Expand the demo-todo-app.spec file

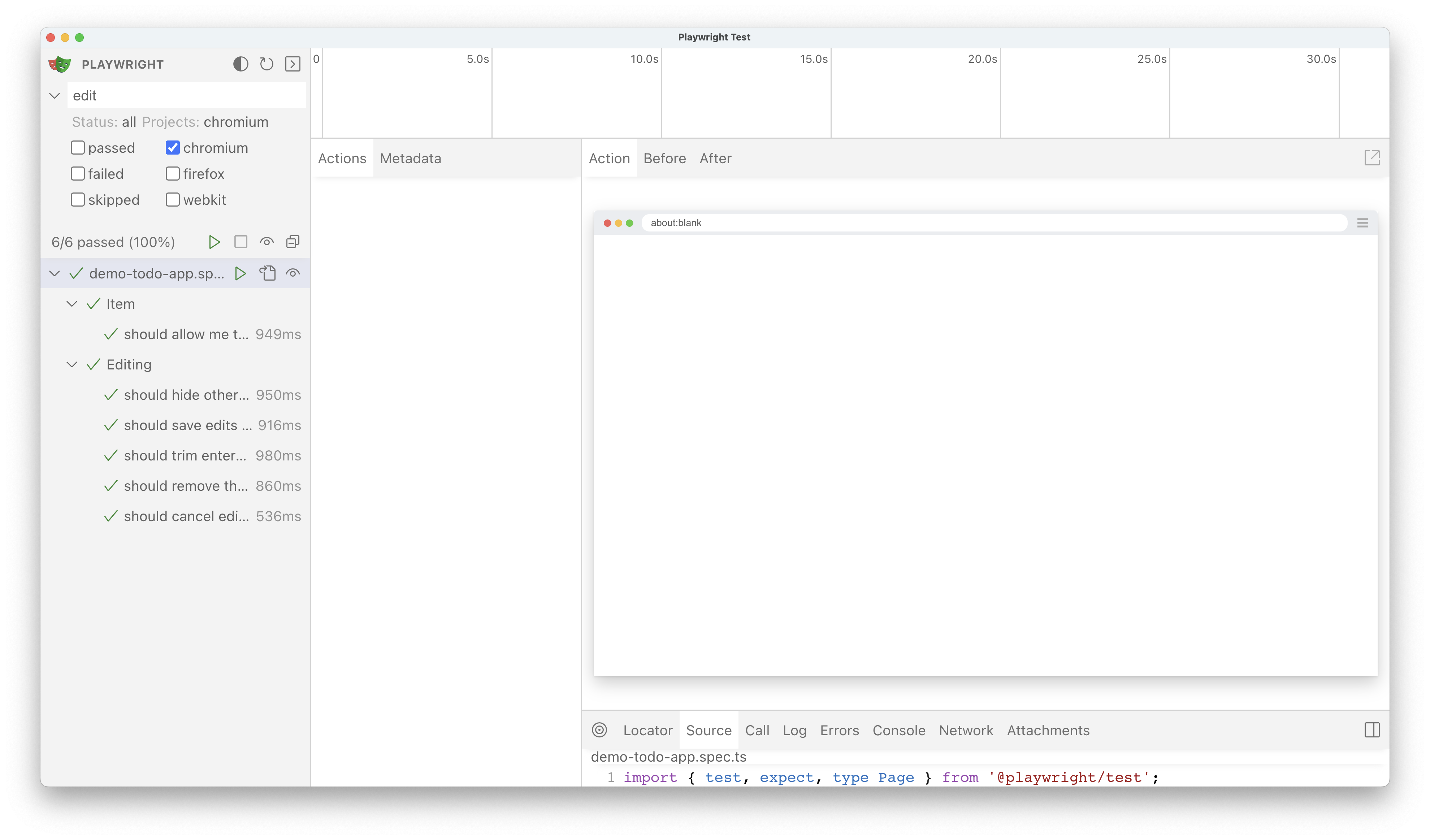pyautogui.click(x=55, y=273)
